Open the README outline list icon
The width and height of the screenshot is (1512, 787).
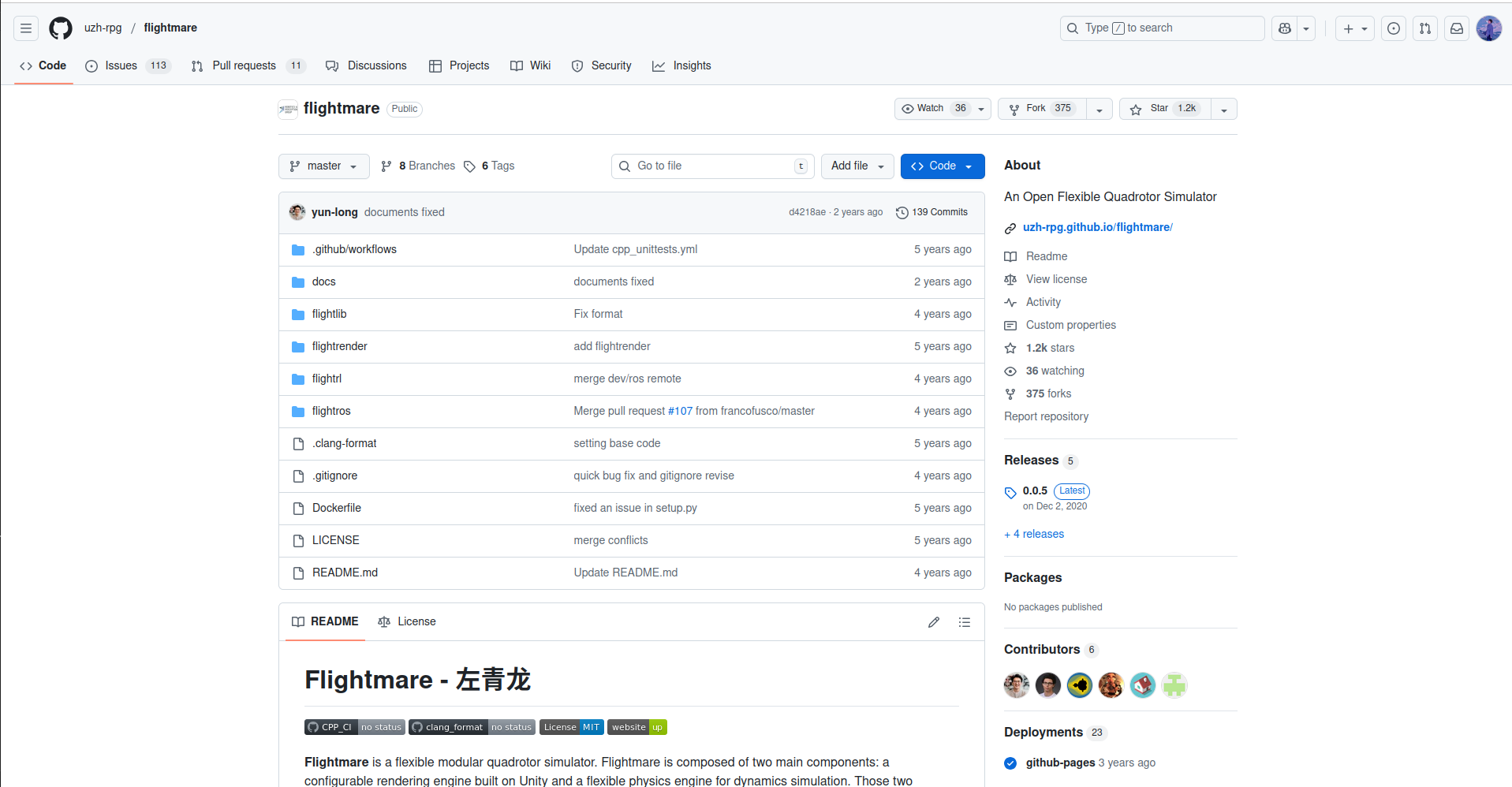965,622
